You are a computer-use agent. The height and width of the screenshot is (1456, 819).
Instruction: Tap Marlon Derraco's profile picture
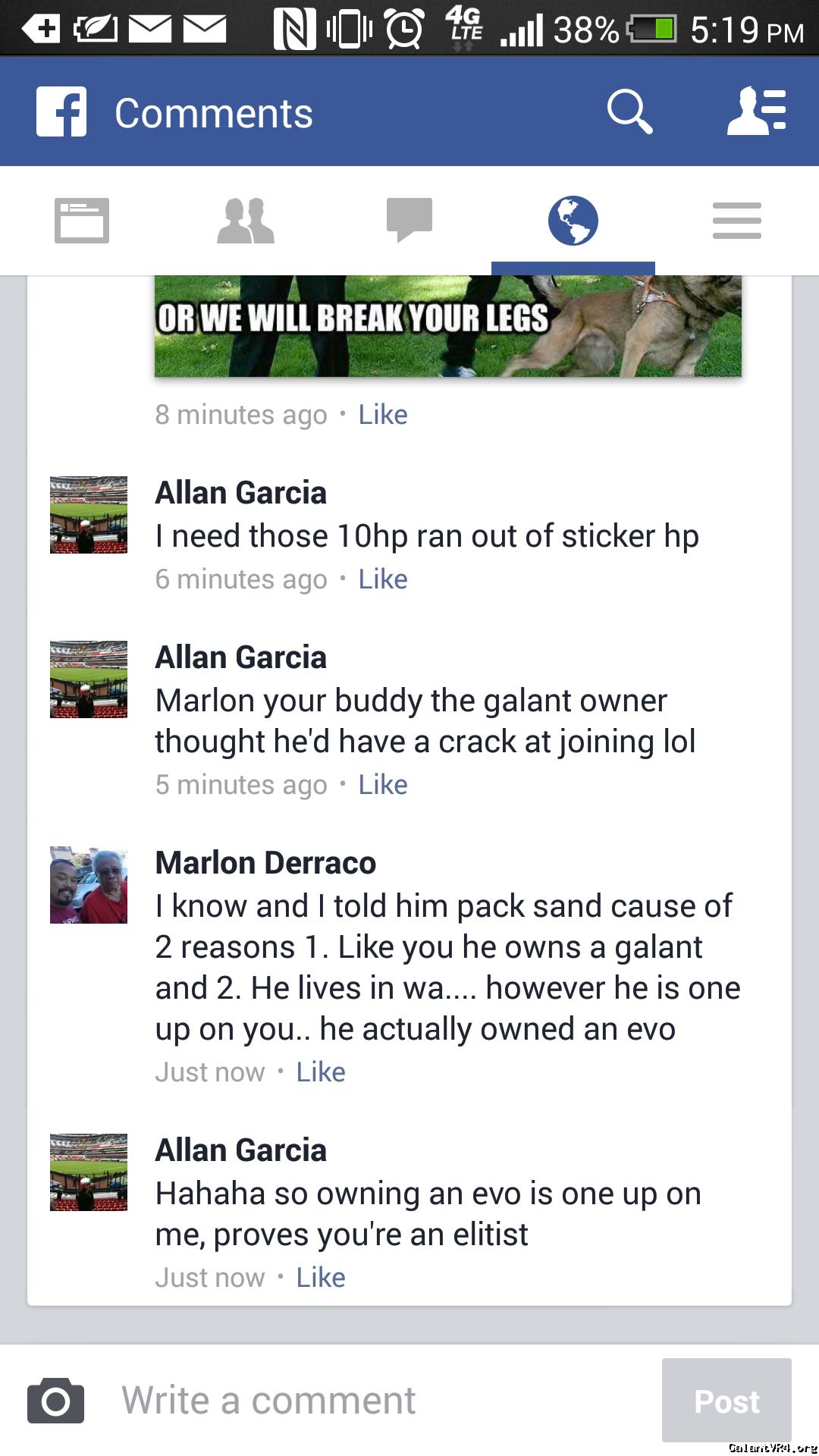click(x=89, y=885)
